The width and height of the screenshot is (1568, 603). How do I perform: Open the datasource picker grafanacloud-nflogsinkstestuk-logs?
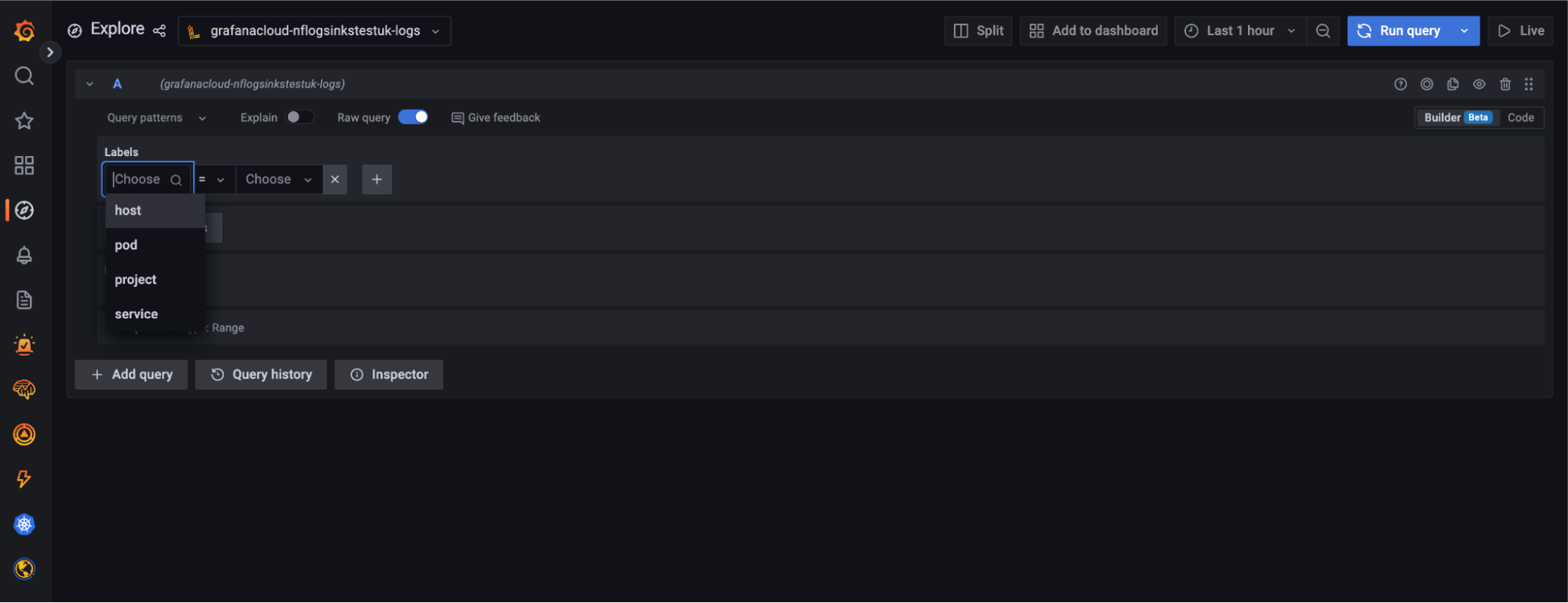point(315,31)
